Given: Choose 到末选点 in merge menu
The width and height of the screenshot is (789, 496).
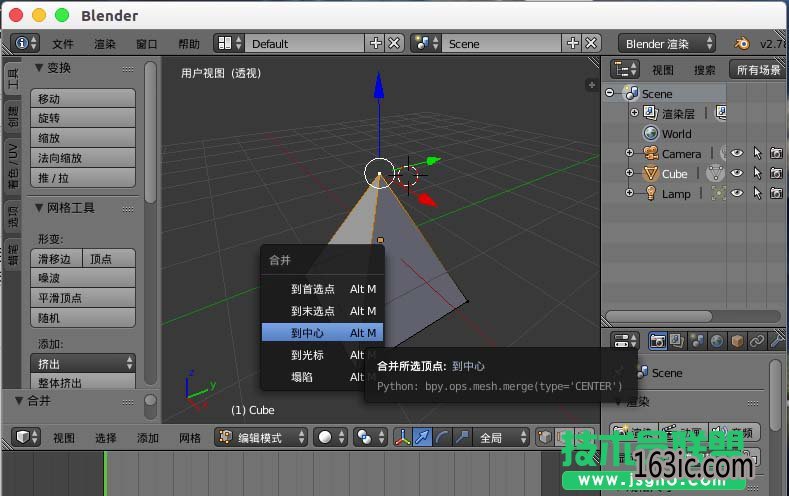Looking at the screenshot, I should coord(323,311).
